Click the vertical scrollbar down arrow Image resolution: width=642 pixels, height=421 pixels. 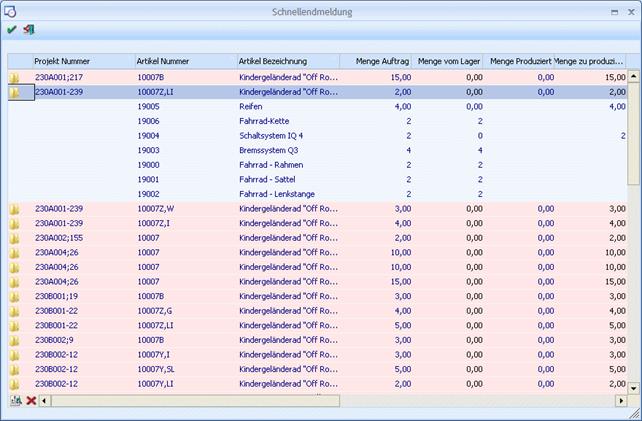633,387
